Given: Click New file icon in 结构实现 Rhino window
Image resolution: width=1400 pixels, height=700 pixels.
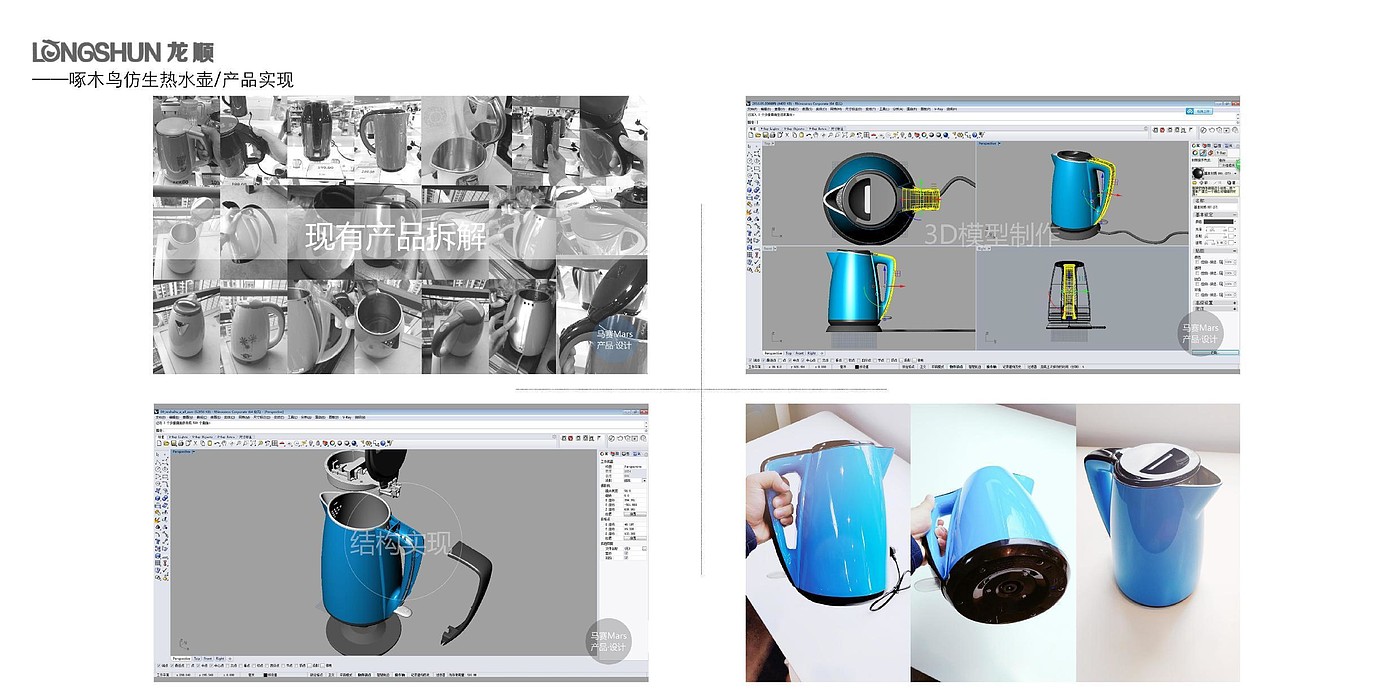Looking at the screenshot, I should 159,443.
